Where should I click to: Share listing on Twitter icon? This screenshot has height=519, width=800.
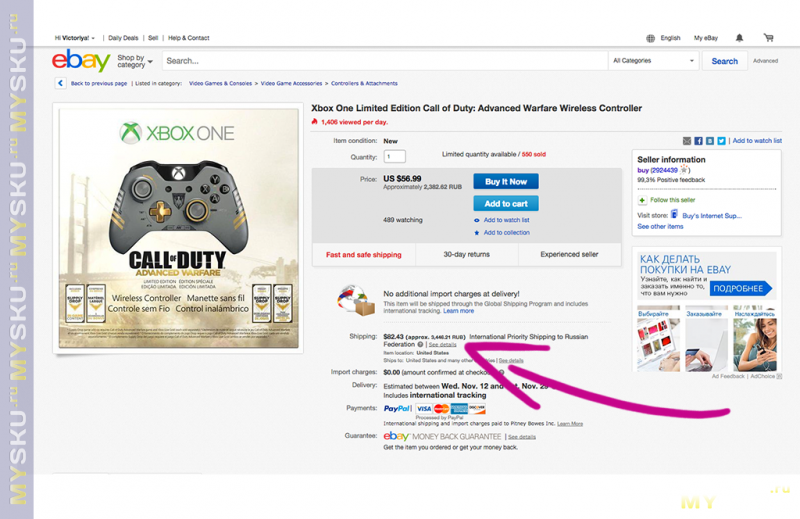[721, 141]
